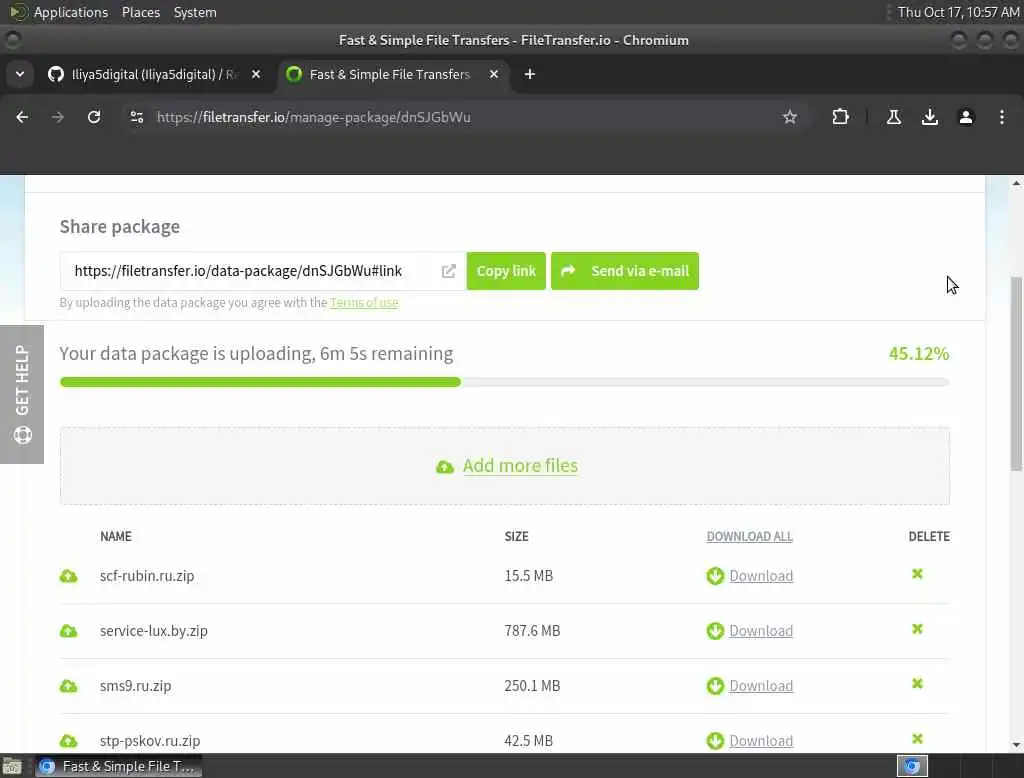
Task: Download service-lux.by.zip
Action: 761,630
